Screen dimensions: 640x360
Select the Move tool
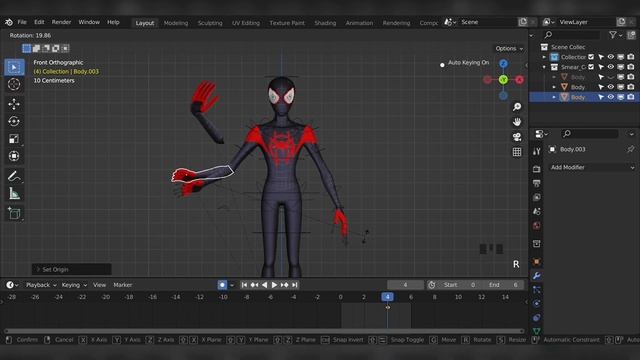pos(14,104)
